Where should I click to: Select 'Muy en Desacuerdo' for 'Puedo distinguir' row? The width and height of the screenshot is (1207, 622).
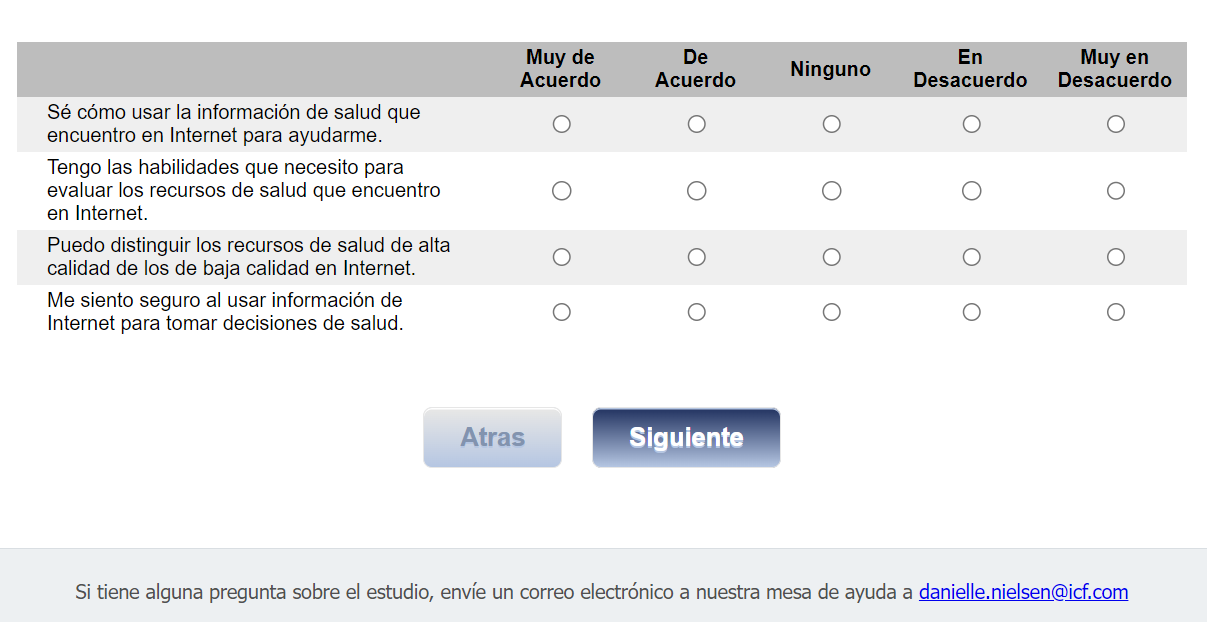1116,257
